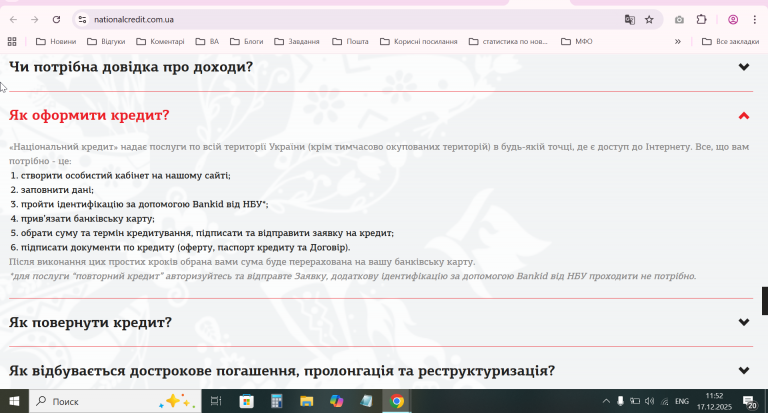Open site information icon in address bar
768x413 pixels.
pos(82,20)
